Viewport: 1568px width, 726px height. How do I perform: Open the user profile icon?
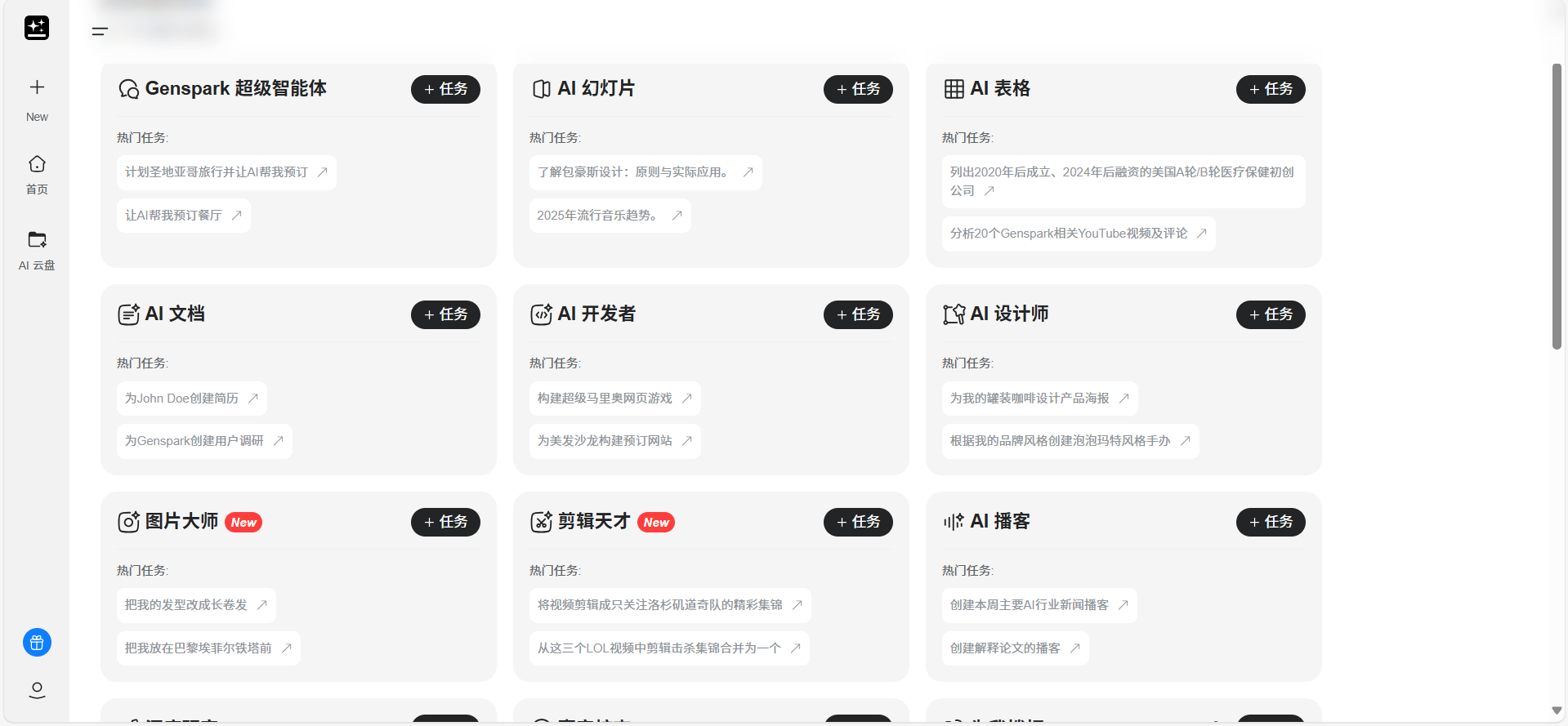tap(37, 690)
